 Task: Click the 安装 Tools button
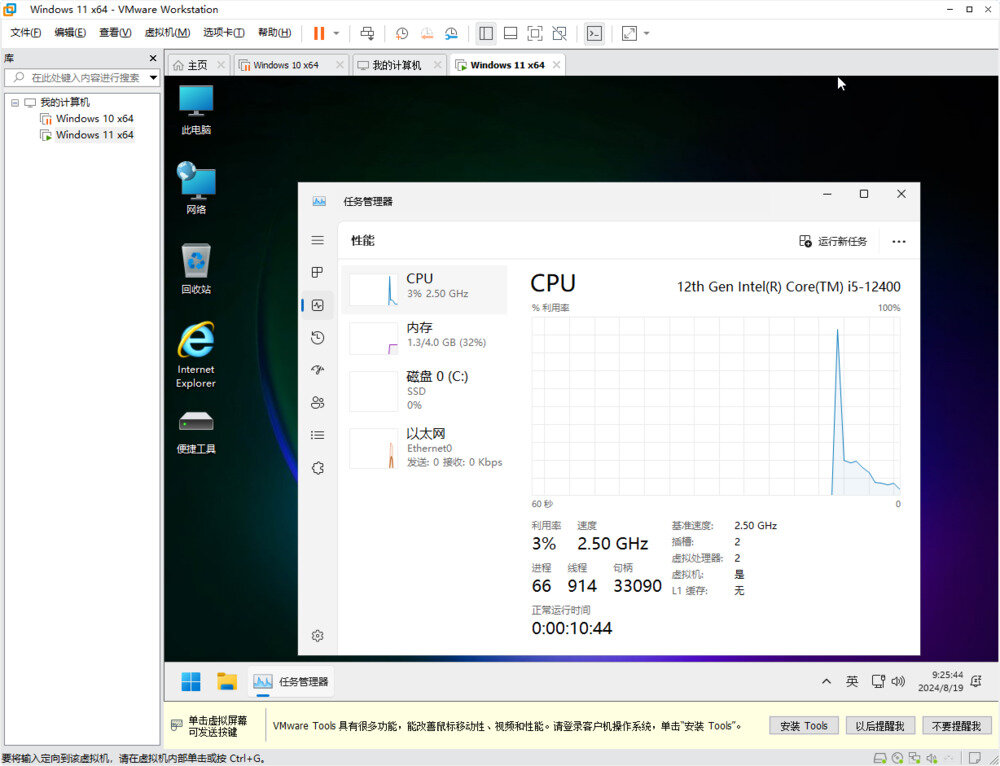click(803, 725)
